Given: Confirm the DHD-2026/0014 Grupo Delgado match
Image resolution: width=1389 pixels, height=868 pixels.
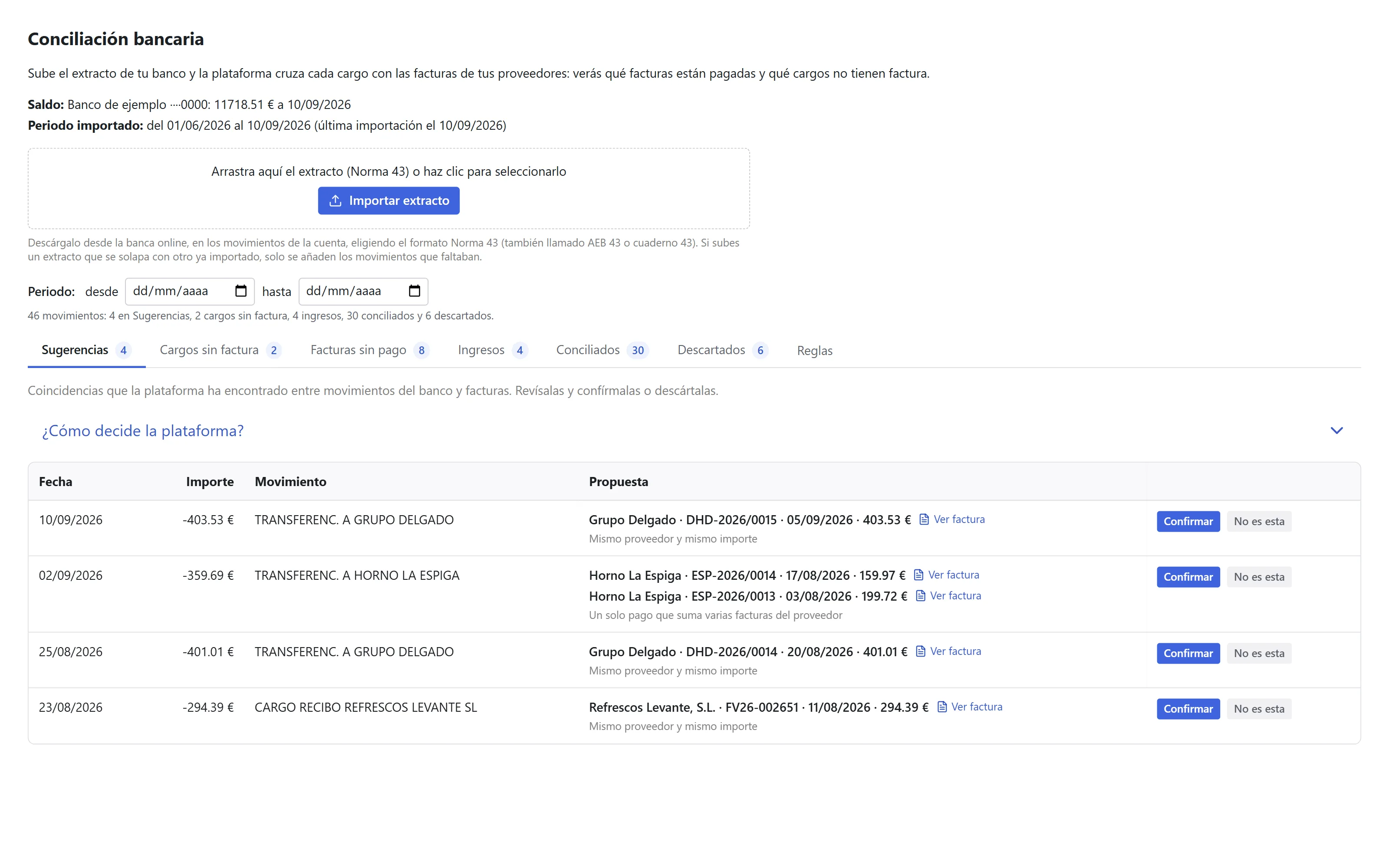Looking at the screenshot, I should pos(1188,653).
